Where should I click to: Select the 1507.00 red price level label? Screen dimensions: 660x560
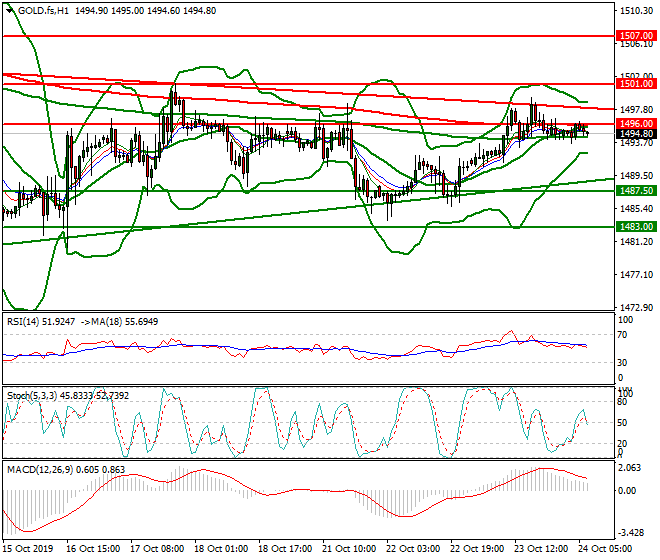636,36
